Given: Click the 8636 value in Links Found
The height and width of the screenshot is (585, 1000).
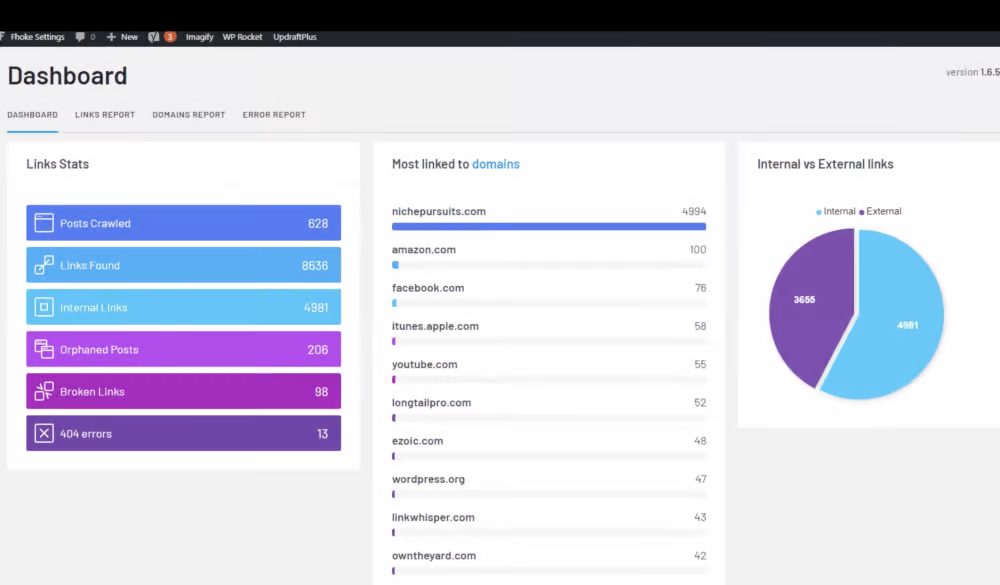Looking at the screenshot, I should click(x=315, y=265).
